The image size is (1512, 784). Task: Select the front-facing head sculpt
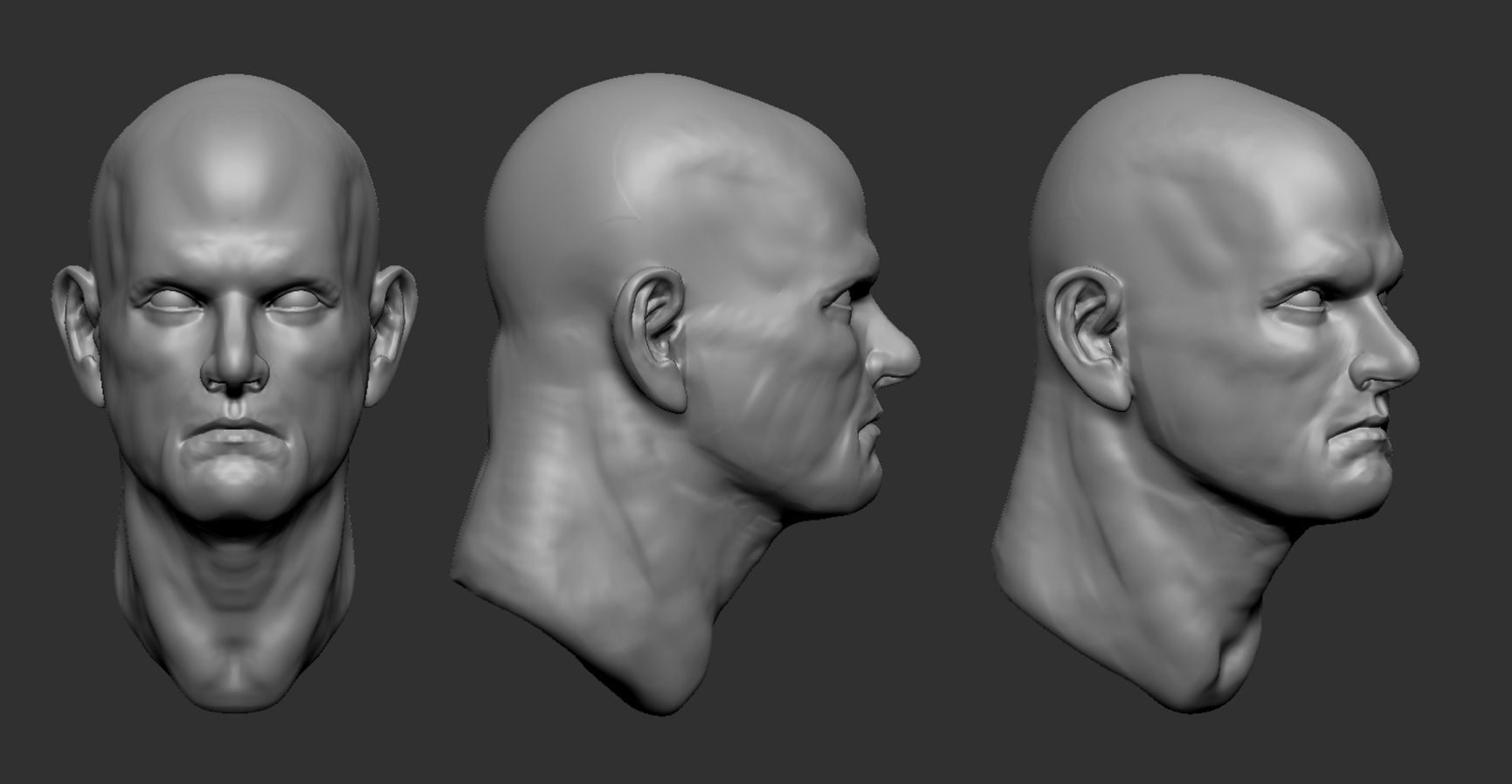click(234, 393)
